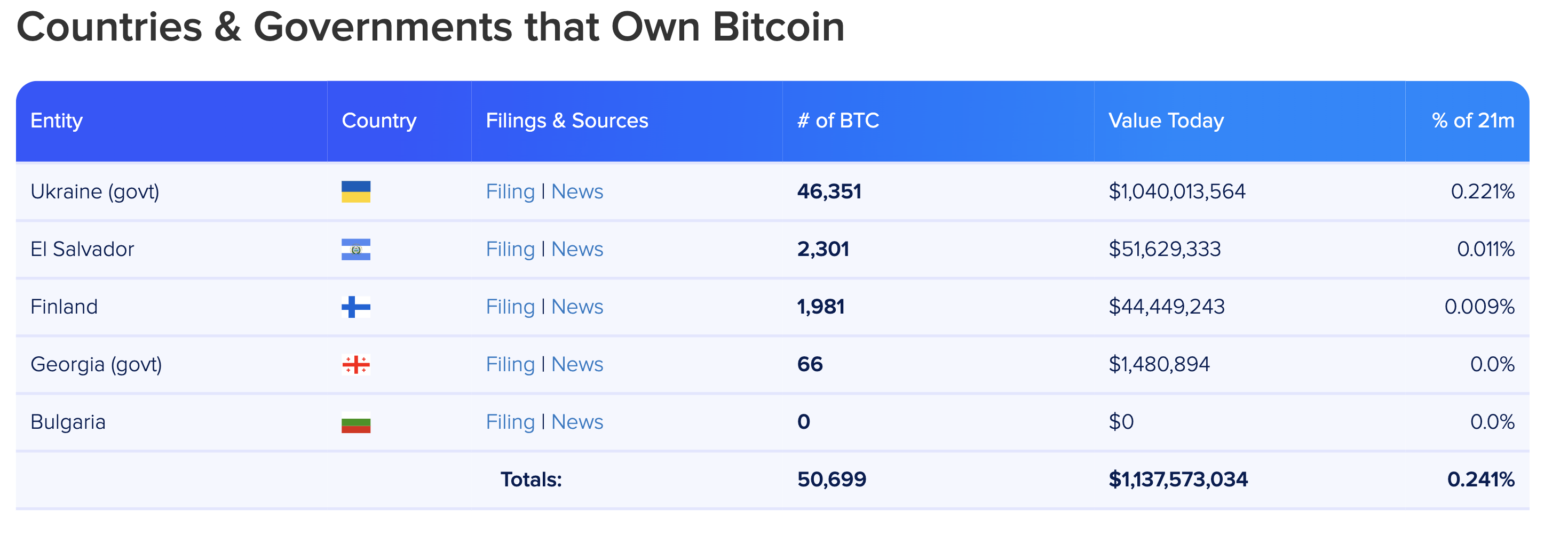This screenshot has height=560, width=1568.
Task: Open the News link for Finland
Action: click(x=577, y=307)
